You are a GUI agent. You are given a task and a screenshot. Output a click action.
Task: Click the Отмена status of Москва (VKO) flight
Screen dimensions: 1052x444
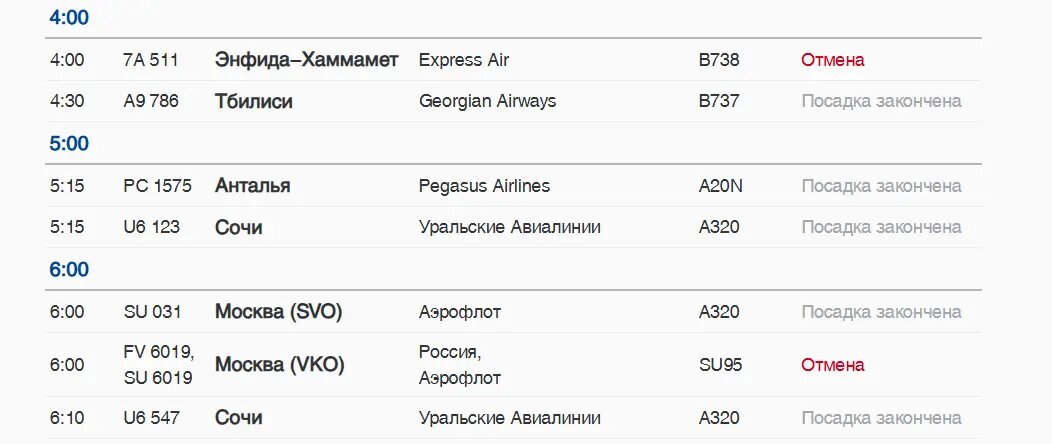pos(833,365)
